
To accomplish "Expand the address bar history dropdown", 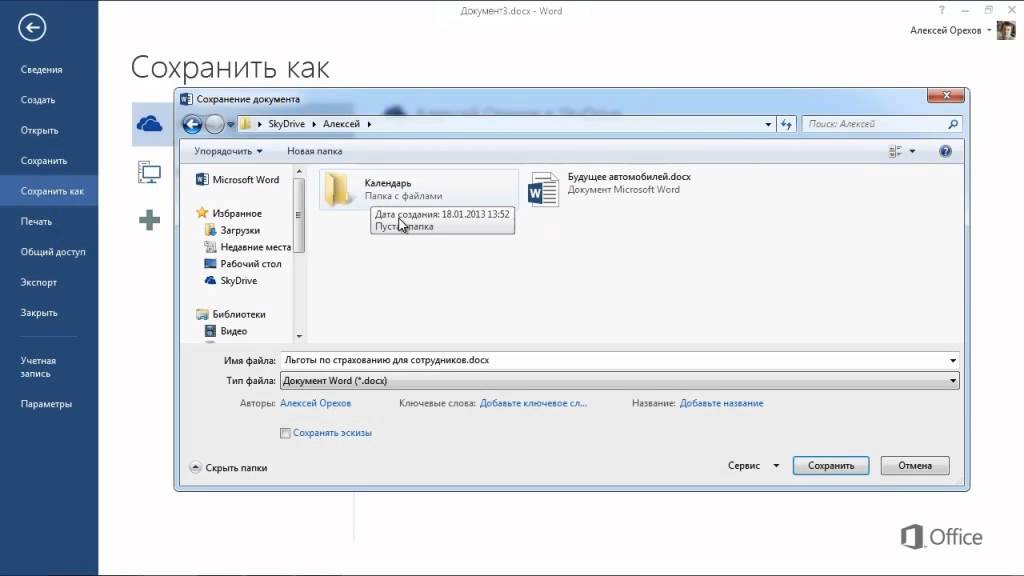I will 768,124.
